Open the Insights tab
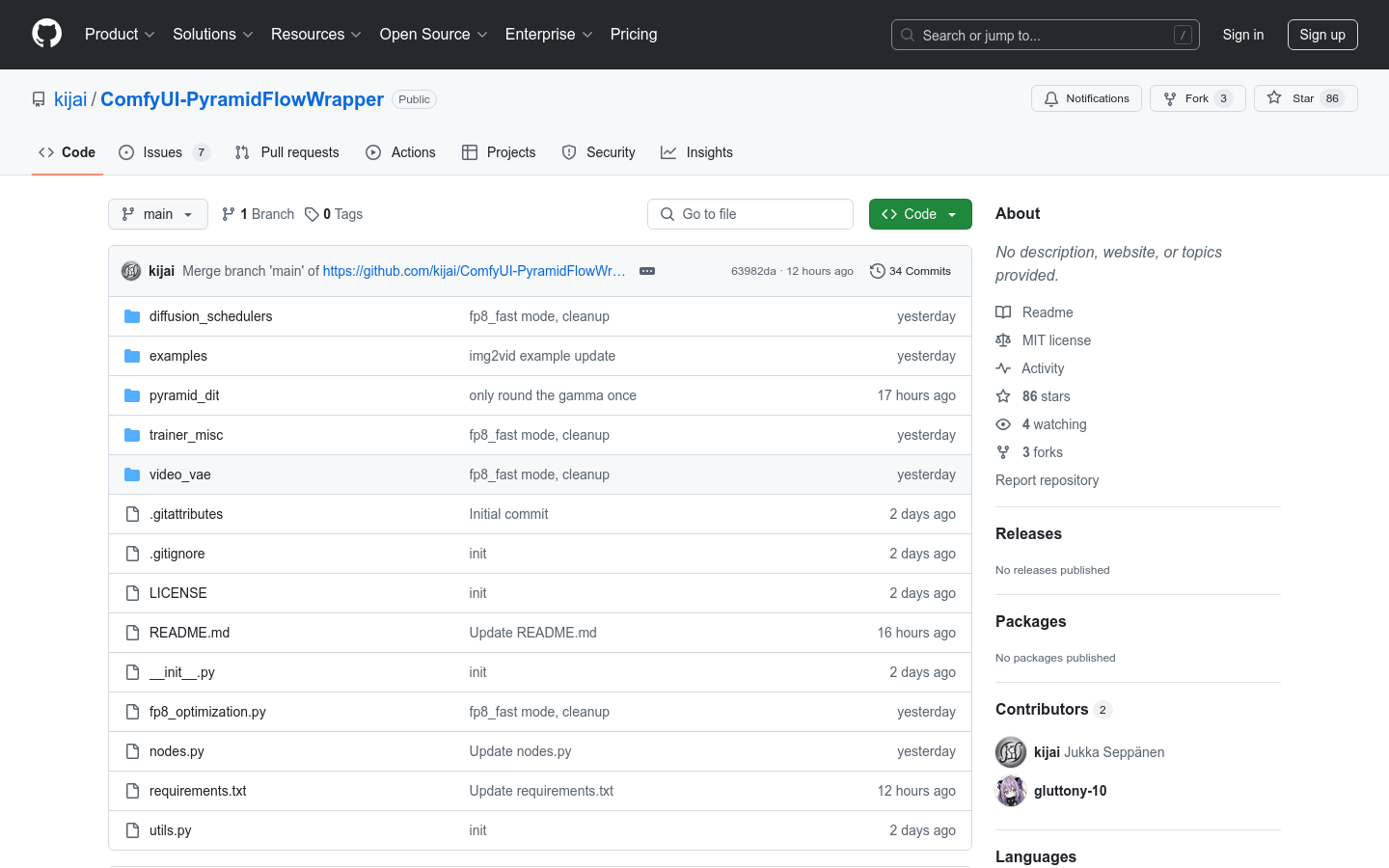 (697, 152)
